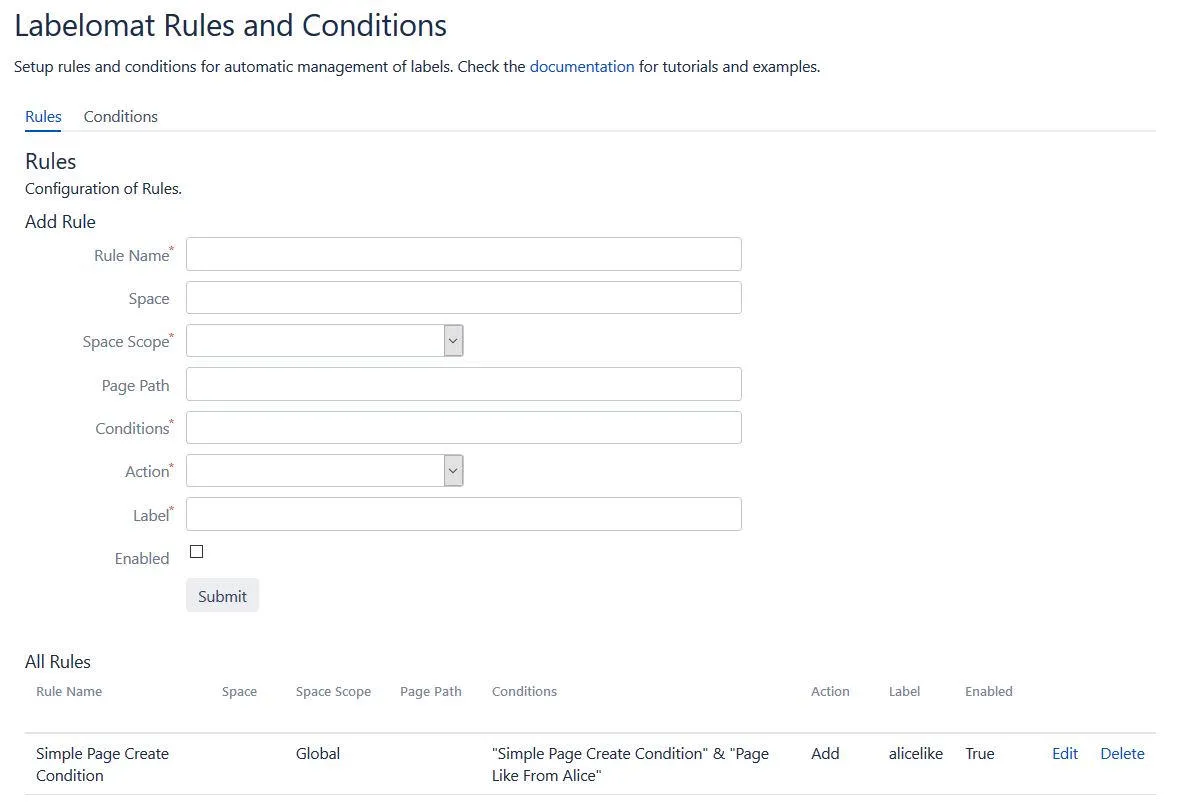The image size is (1180, 808).
Task: Click the 'Labelomat Rules and Conditions' page title
Action: tap(230, 26)
